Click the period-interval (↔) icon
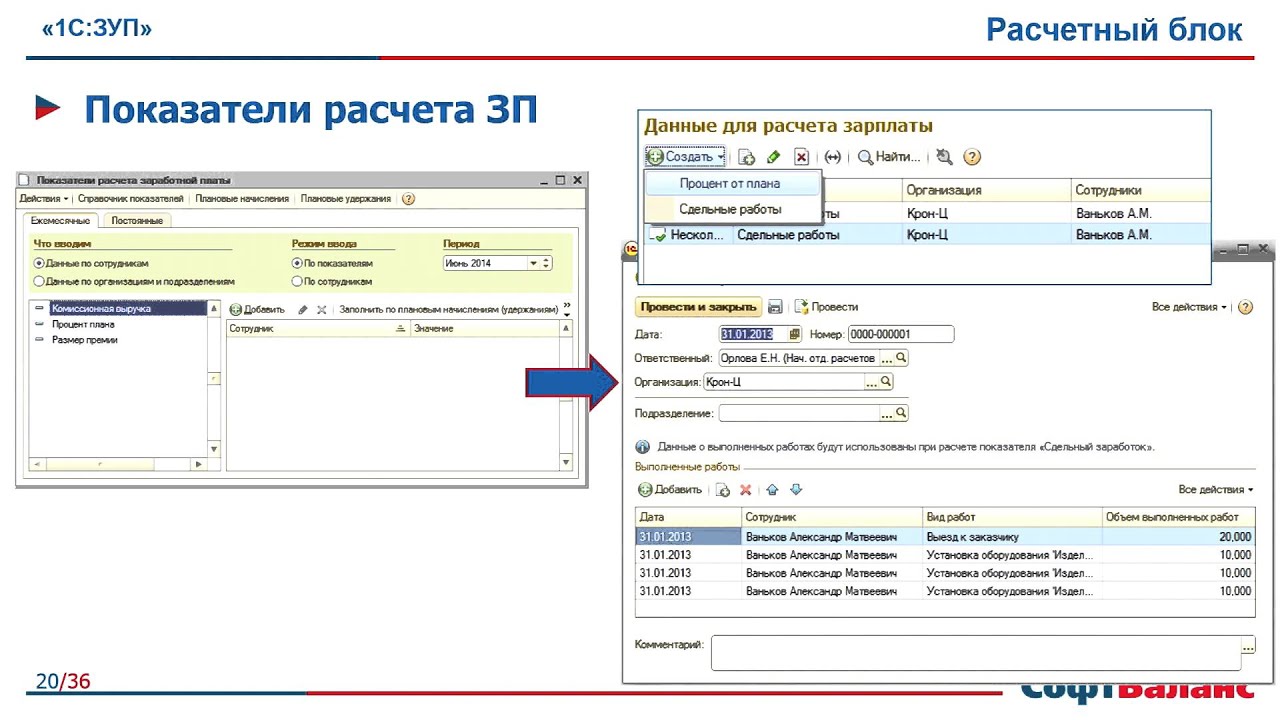Screen dimensions: 1280x720 833,157
